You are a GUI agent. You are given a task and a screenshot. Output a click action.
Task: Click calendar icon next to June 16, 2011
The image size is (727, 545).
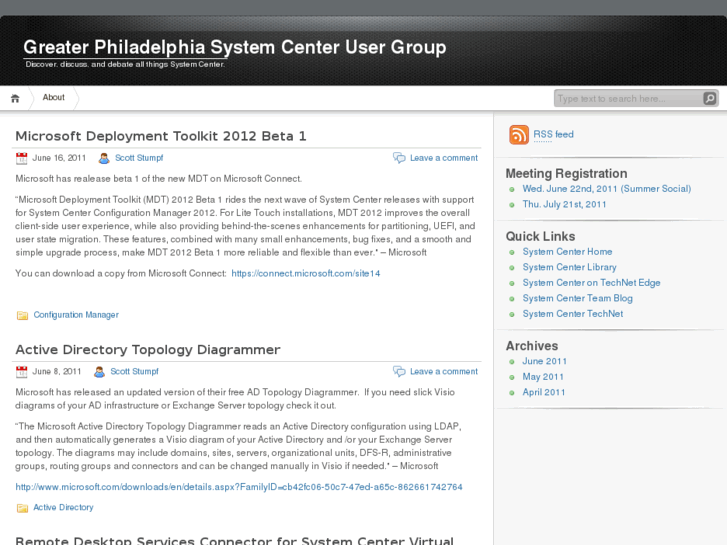[x=21, y=158]
